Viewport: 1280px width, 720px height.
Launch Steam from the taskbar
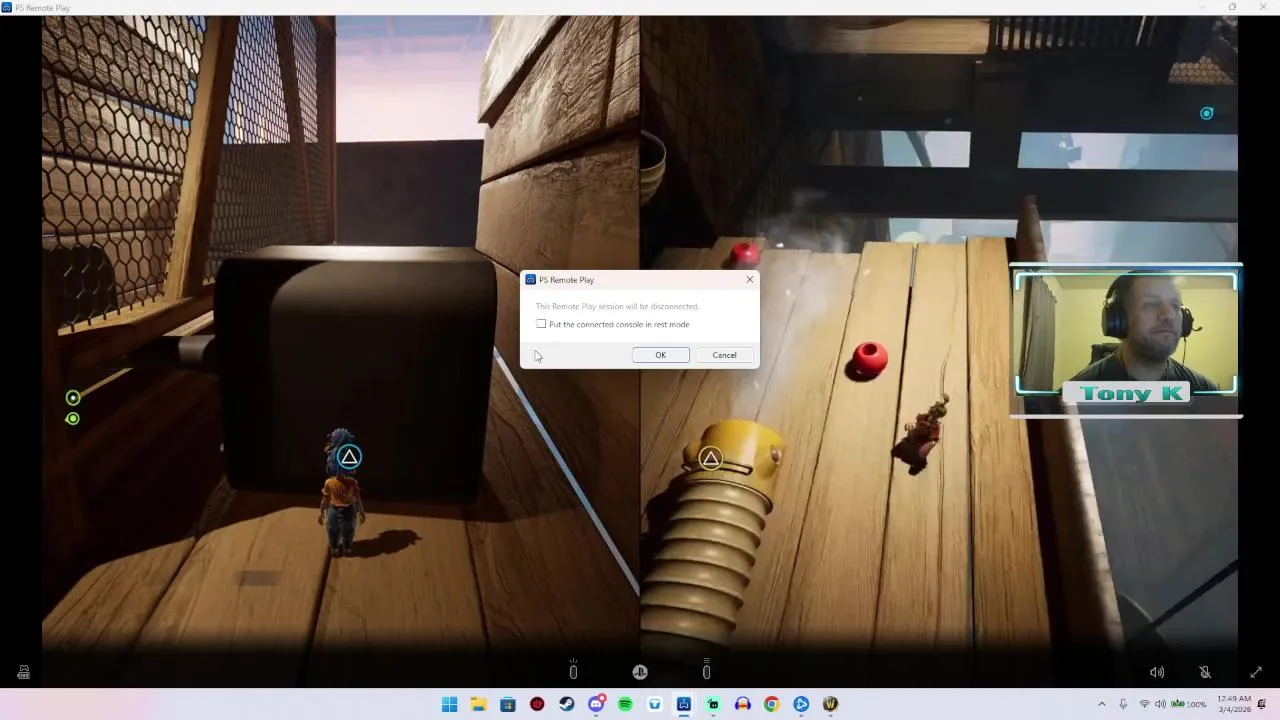pyautogui.click(x=567, y=704)
